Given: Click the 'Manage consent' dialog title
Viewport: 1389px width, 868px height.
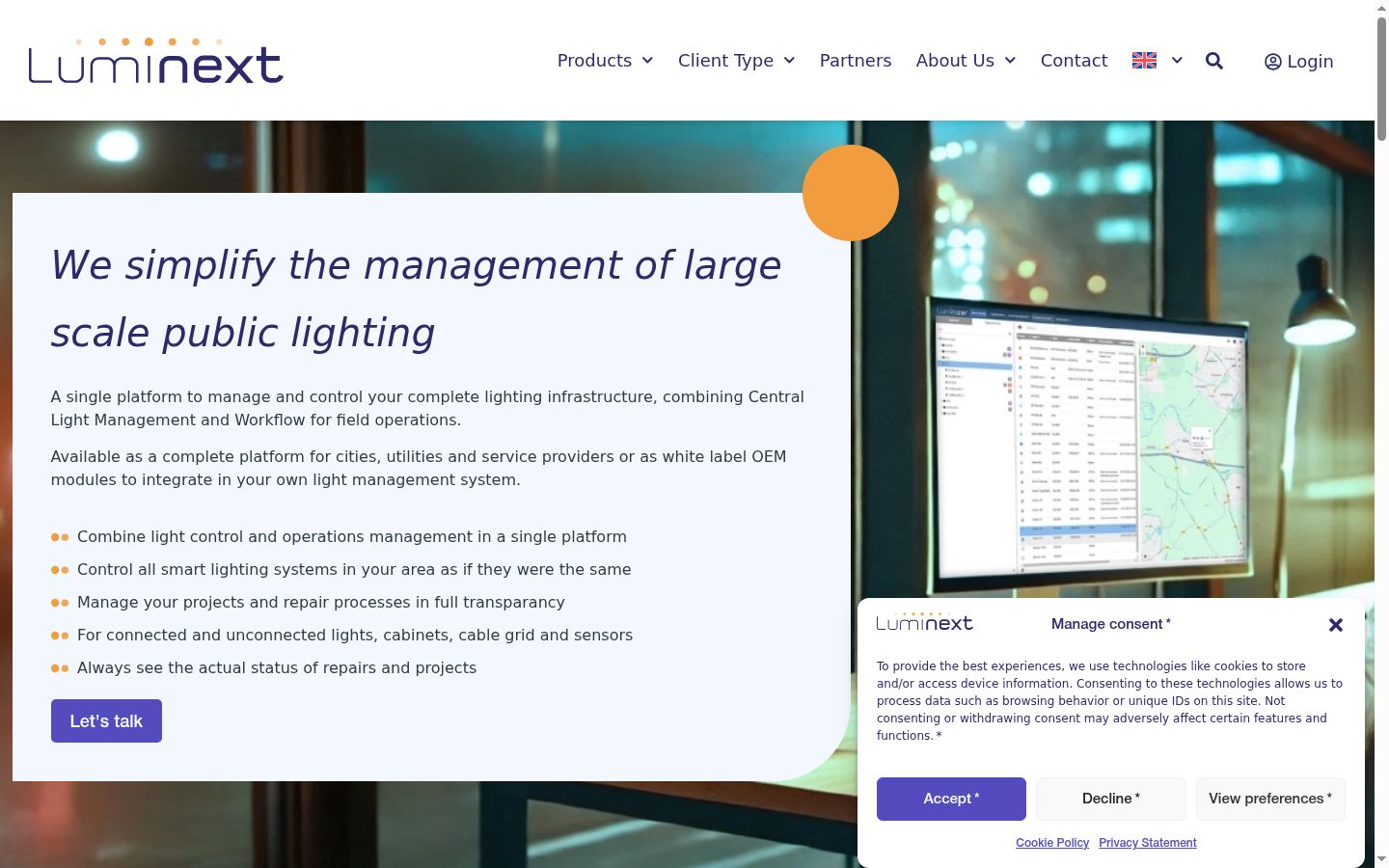Looking at the screenshot, I should [x=1111, y=624].
